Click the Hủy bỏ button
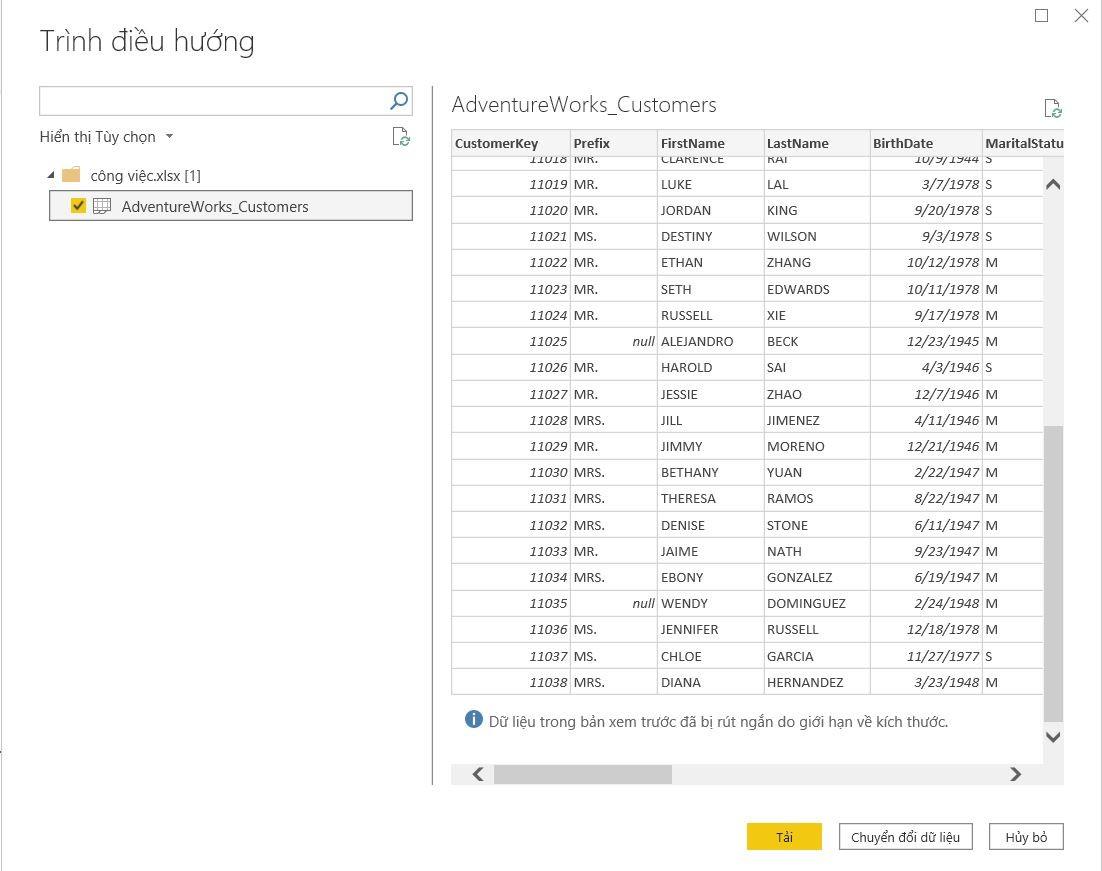Screen dimensions: 1102x871 [1026, 837]
